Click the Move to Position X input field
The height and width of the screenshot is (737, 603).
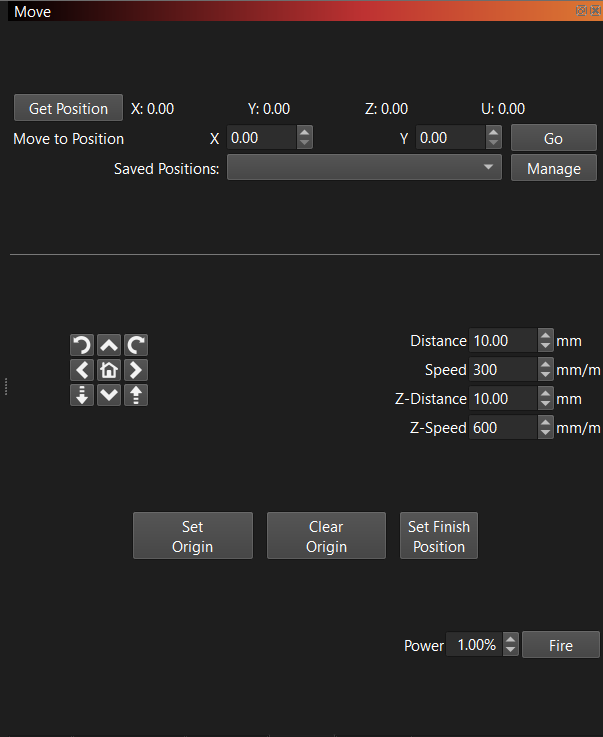tap(261, 138)
